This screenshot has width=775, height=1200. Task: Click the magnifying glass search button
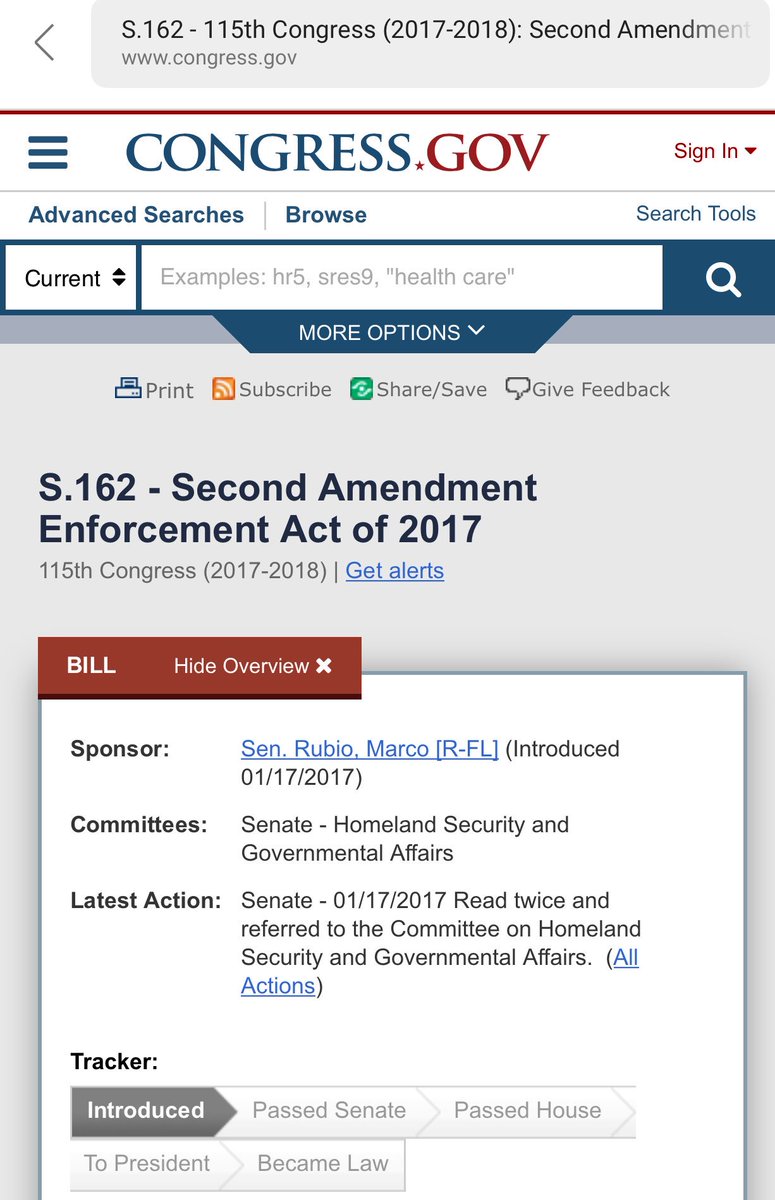click(722, 278)
